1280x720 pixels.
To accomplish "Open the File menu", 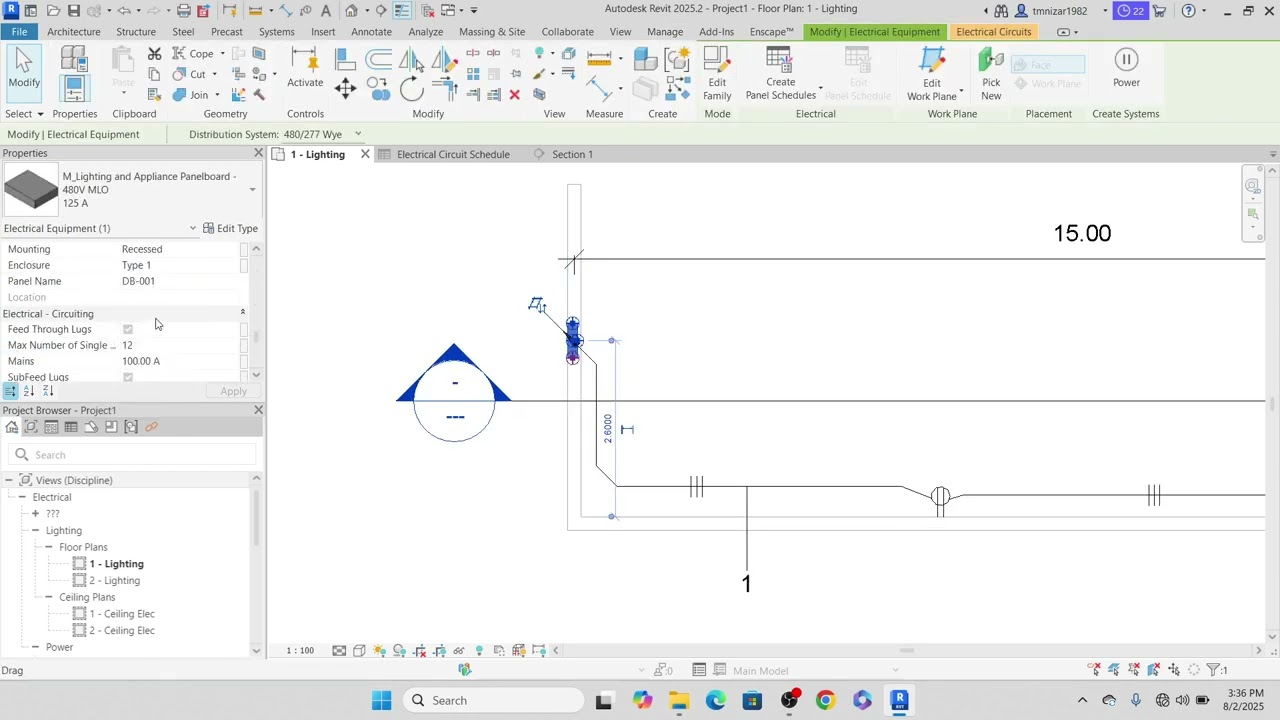I will [19, 32].
